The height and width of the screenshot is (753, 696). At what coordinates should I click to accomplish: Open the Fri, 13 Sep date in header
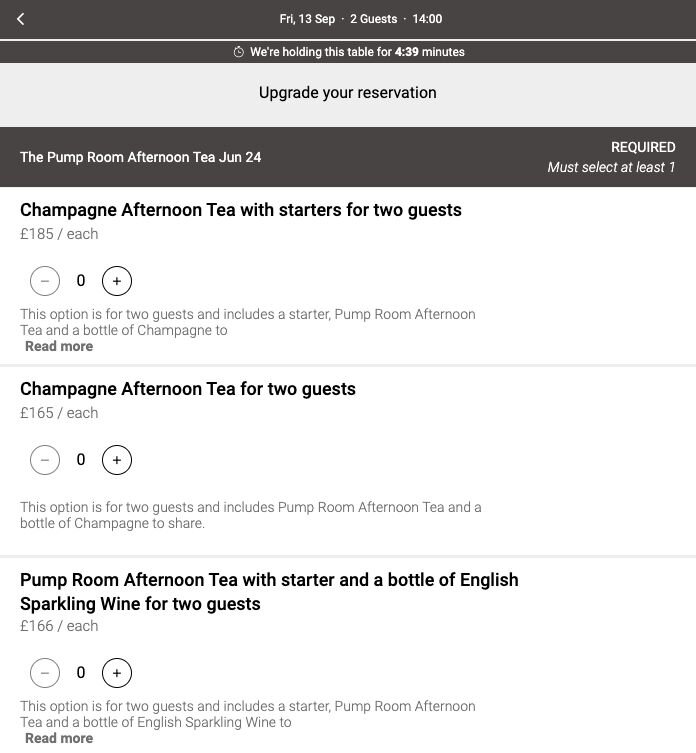[307, 19]
